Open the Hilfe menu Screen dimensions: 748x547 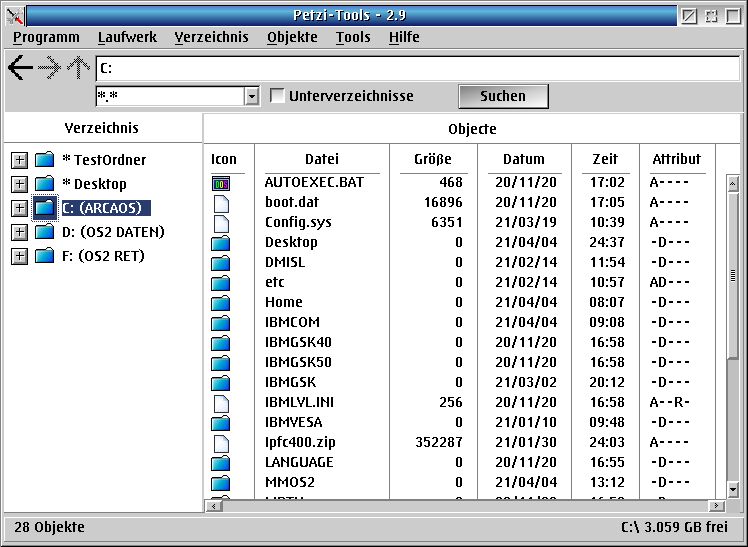[x=404, y=37]
